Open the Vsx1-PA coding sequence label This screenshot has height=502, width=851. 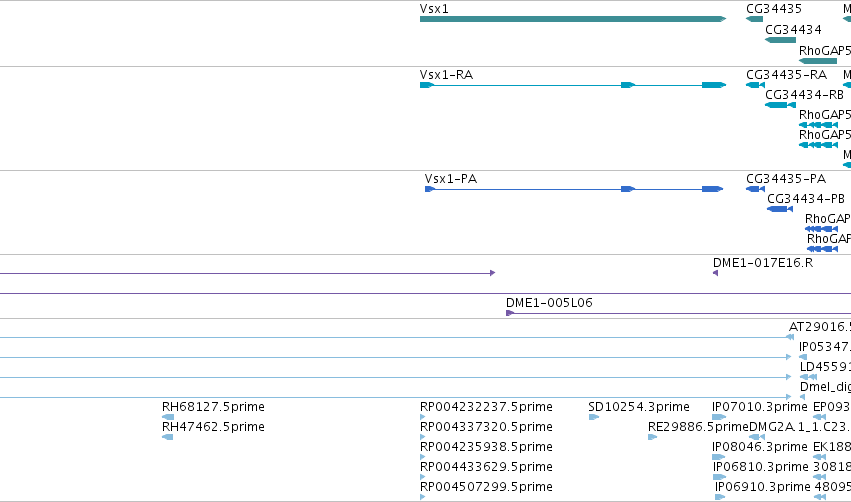point(450,179)
